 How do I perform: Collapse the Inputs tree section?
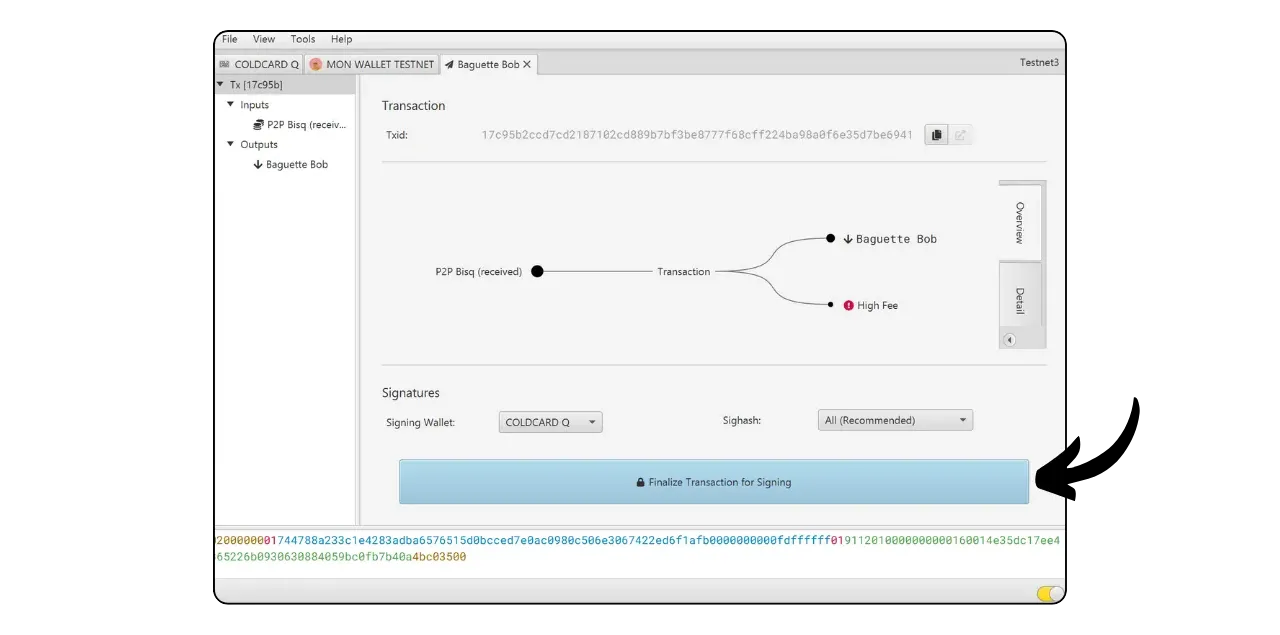230,105
